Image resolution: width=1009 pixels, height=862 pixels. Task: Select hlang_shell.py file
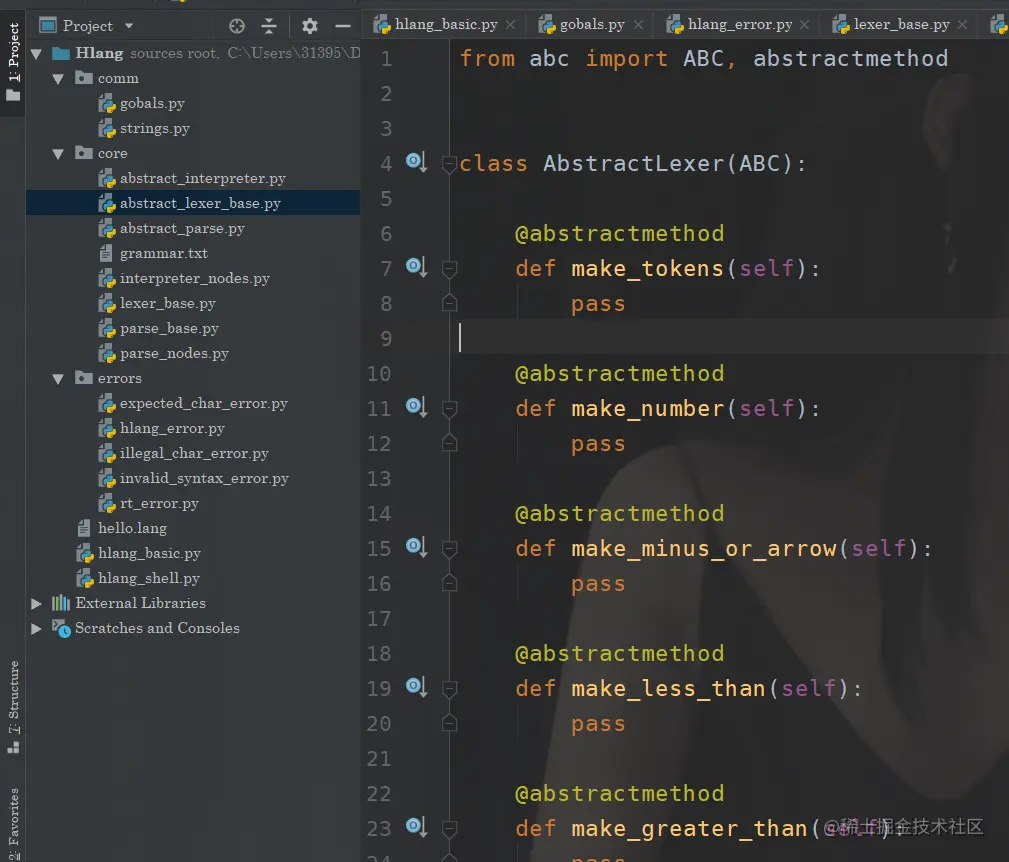click(x=149, y=579)
